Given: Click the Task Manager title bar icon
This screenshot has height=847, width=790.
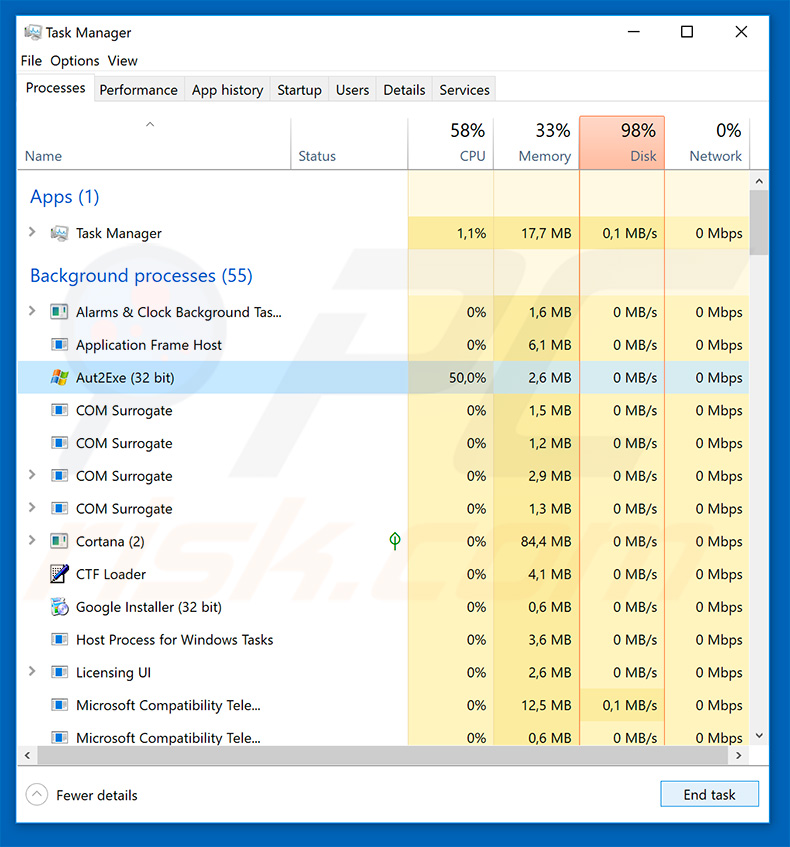Looking at the screenshot, I should [x=32, y=32].
